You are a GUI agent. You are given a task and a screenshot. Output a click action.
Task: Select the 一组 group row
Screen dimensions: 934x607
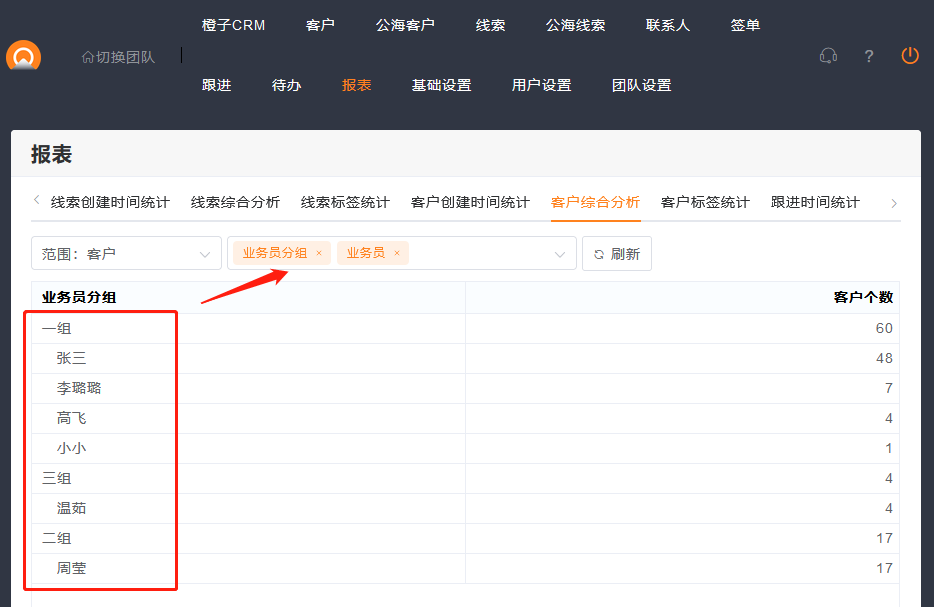click(57, 328)
